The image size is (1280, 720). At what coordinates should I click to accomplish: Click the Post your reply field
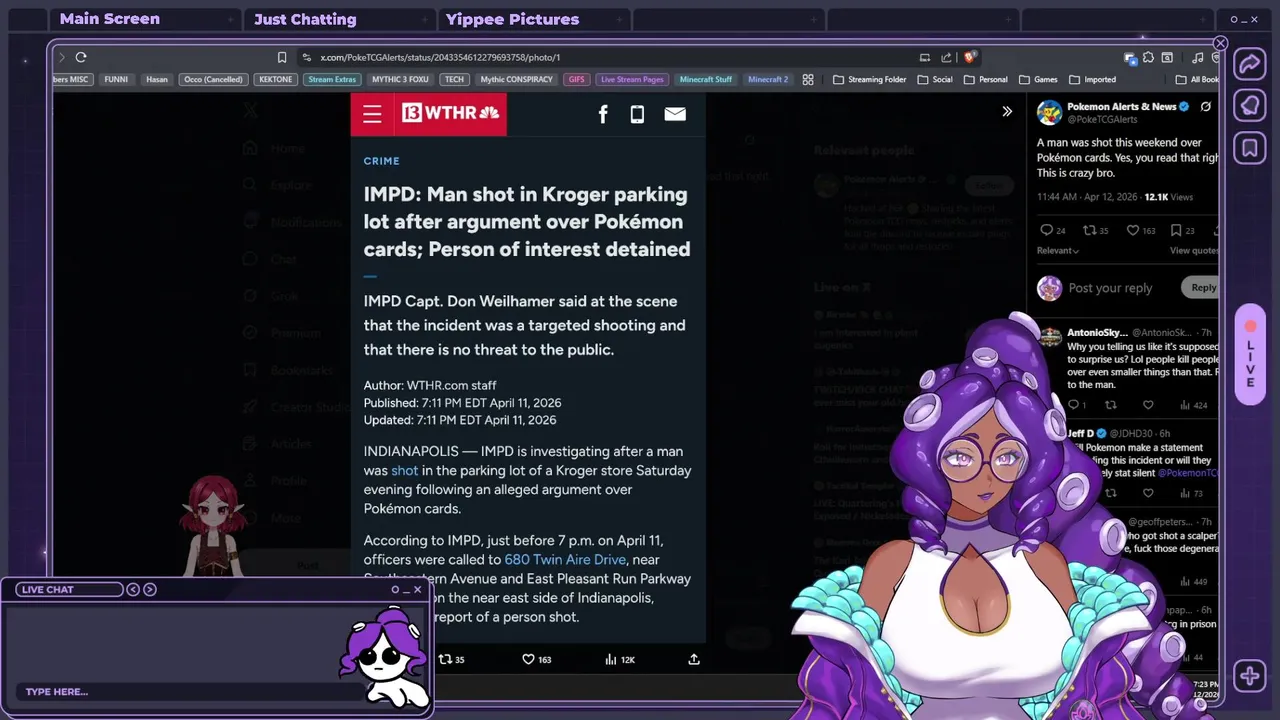point(1110,288)
